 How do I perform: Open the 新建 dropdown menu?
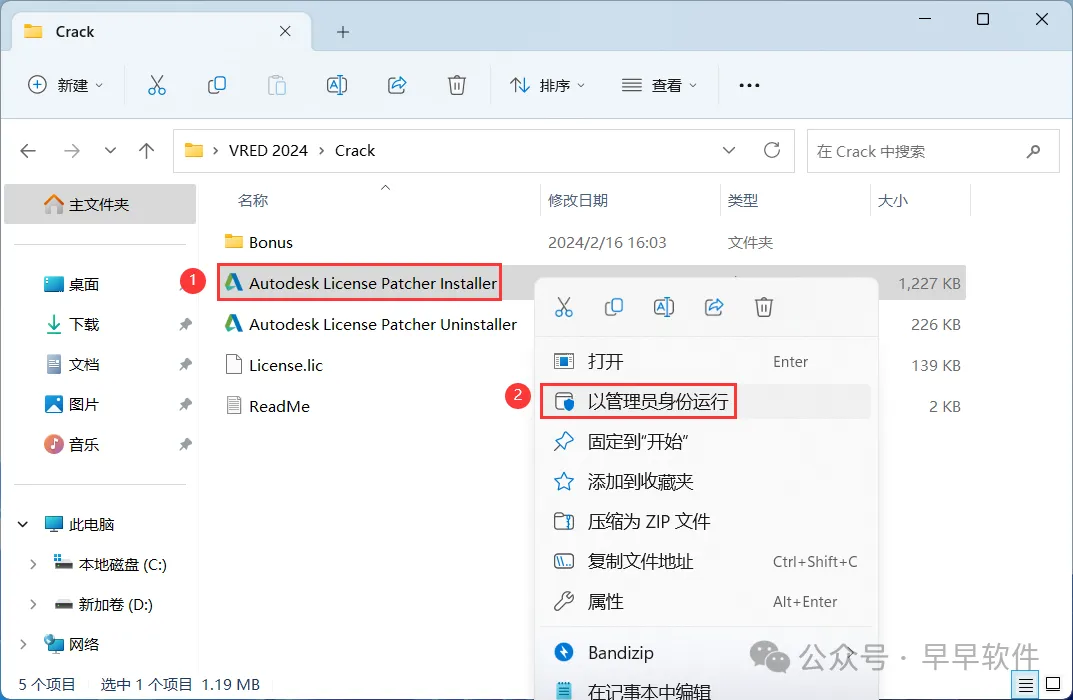coord(65,86)
